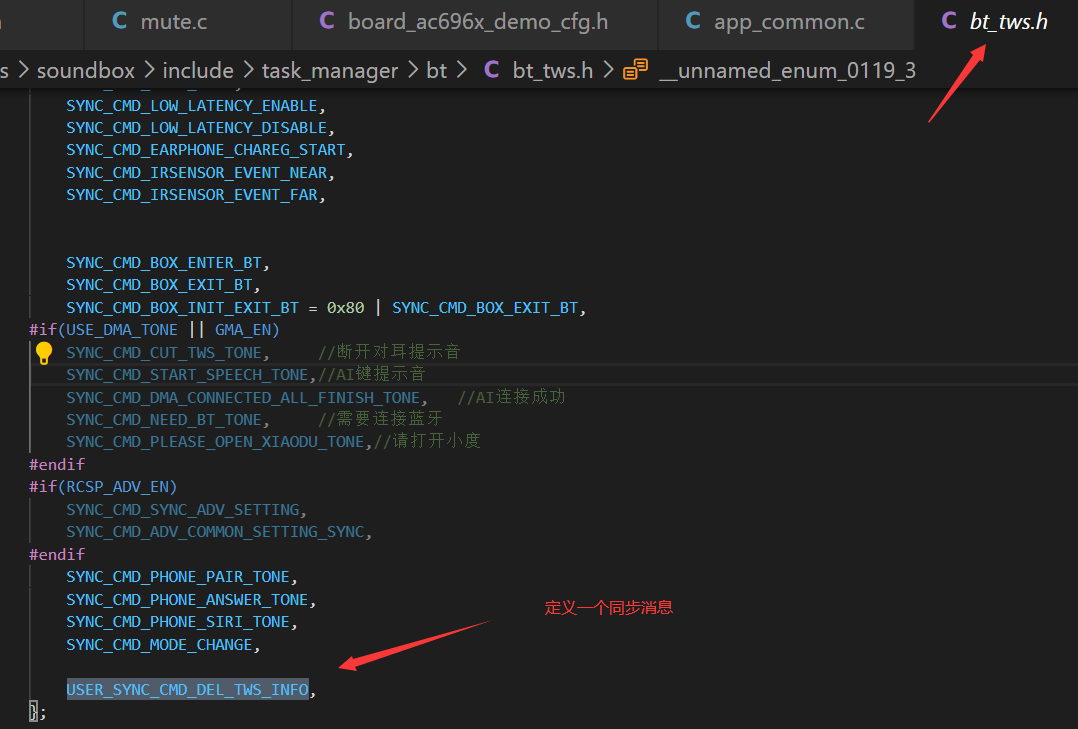Screen dimensions: 1078x729
Task: Click SYNC_CMD_IRSENSOR_EVENT_FAR entry
Action: pyautogui.click(x=192, y=195)
